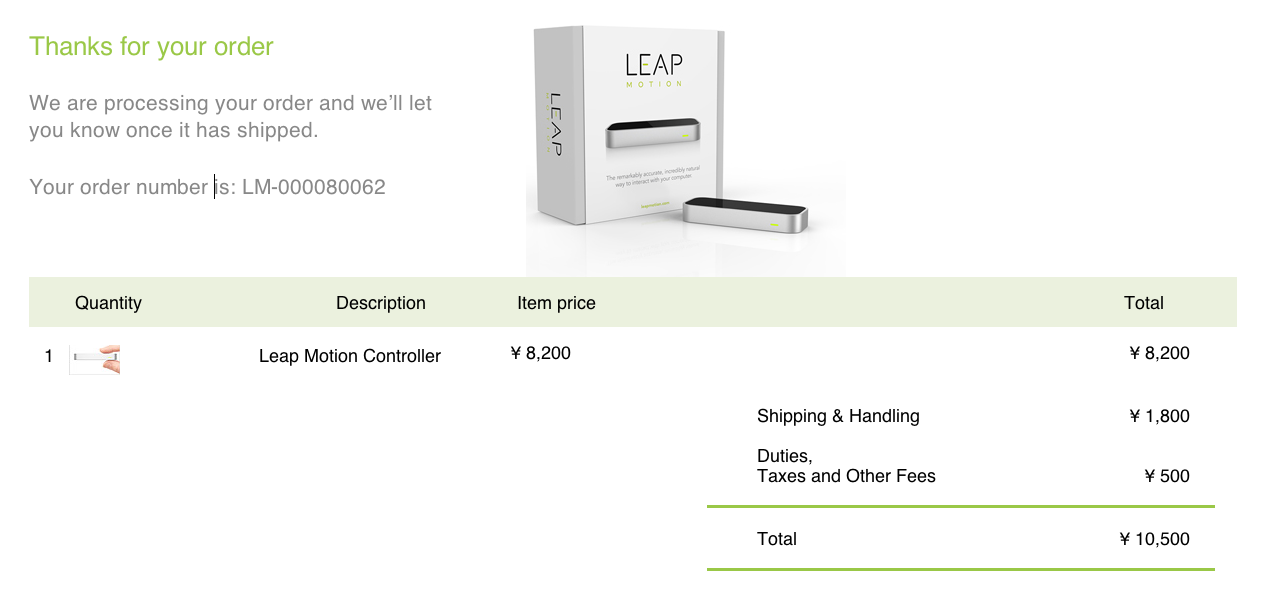1267x603 pixels.
Task: Click the Duties, Taxes and Other Fees label
Action: coord(846,466)
